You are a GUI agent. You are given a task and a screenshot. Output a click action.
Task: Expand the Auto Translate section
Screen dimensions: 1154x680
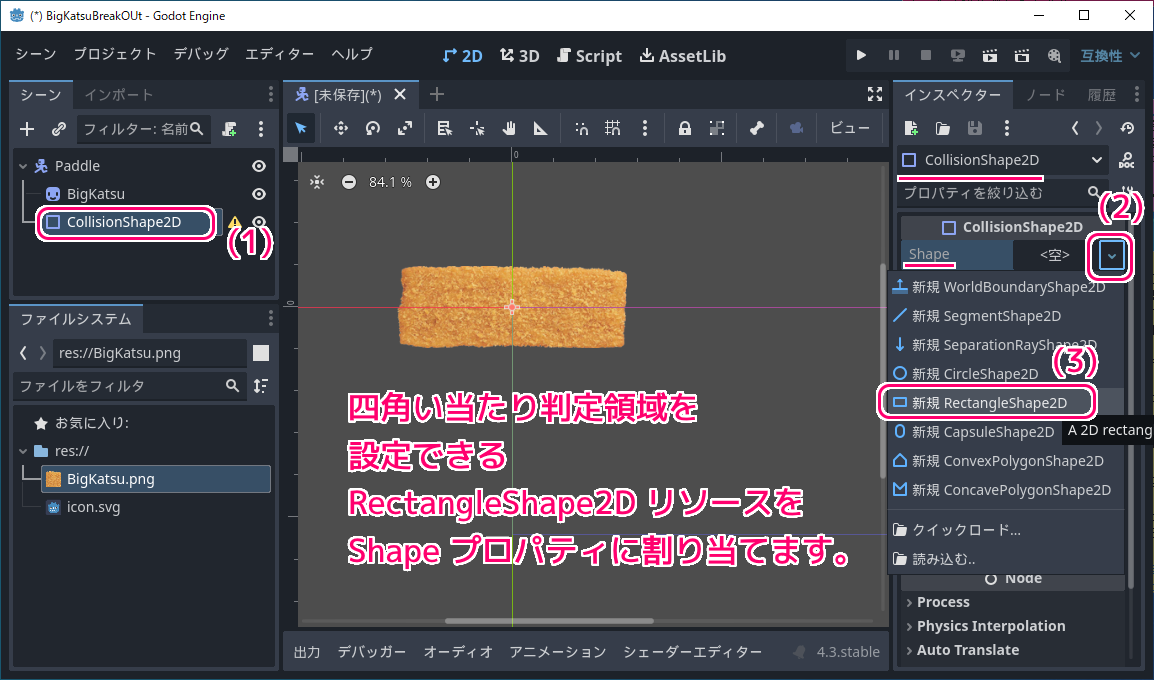point(963,651)
